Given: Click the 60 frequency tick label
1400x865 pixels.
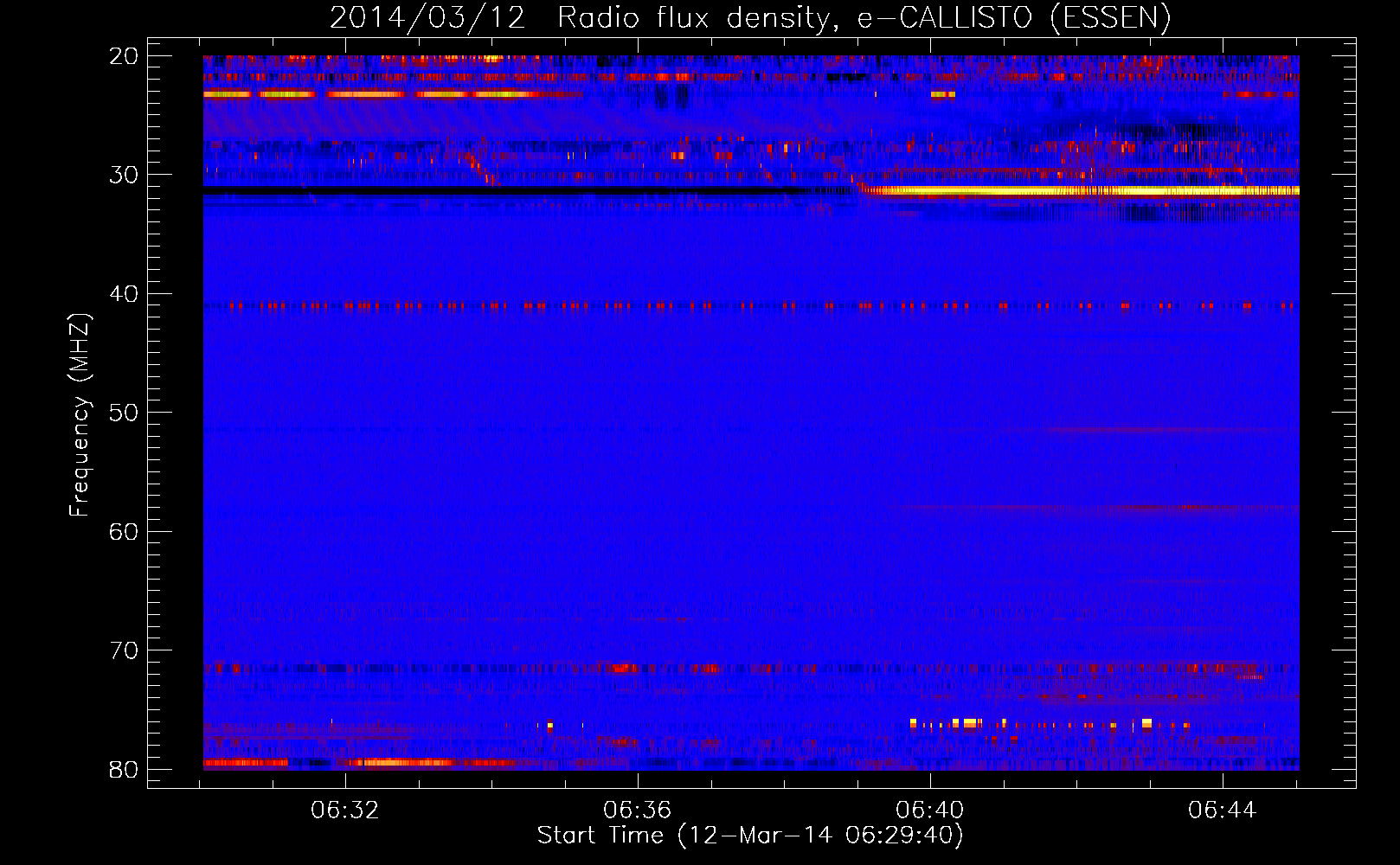Looking at the screenshot, I should pos(124,532).
